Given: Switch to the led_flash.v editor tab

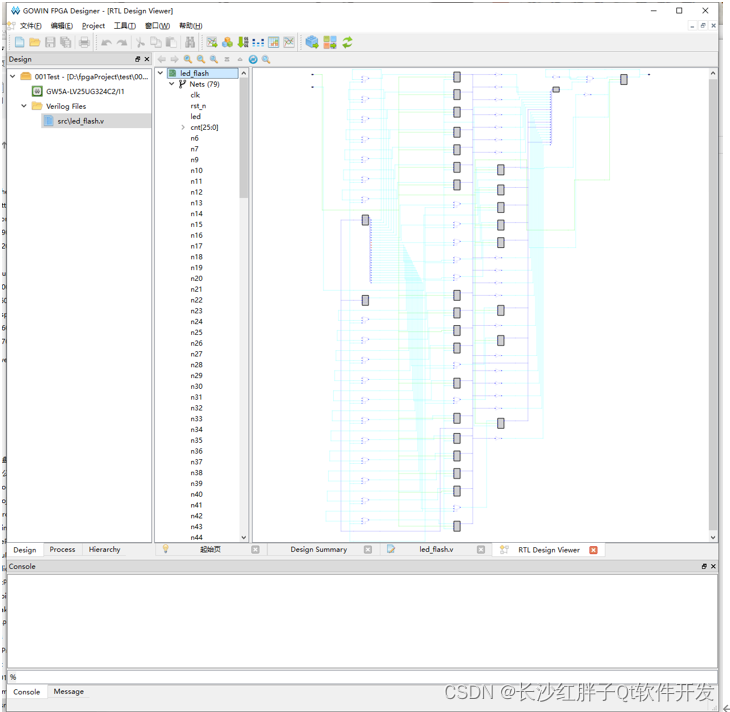Looking at the screenshot, I should point(436,549).
